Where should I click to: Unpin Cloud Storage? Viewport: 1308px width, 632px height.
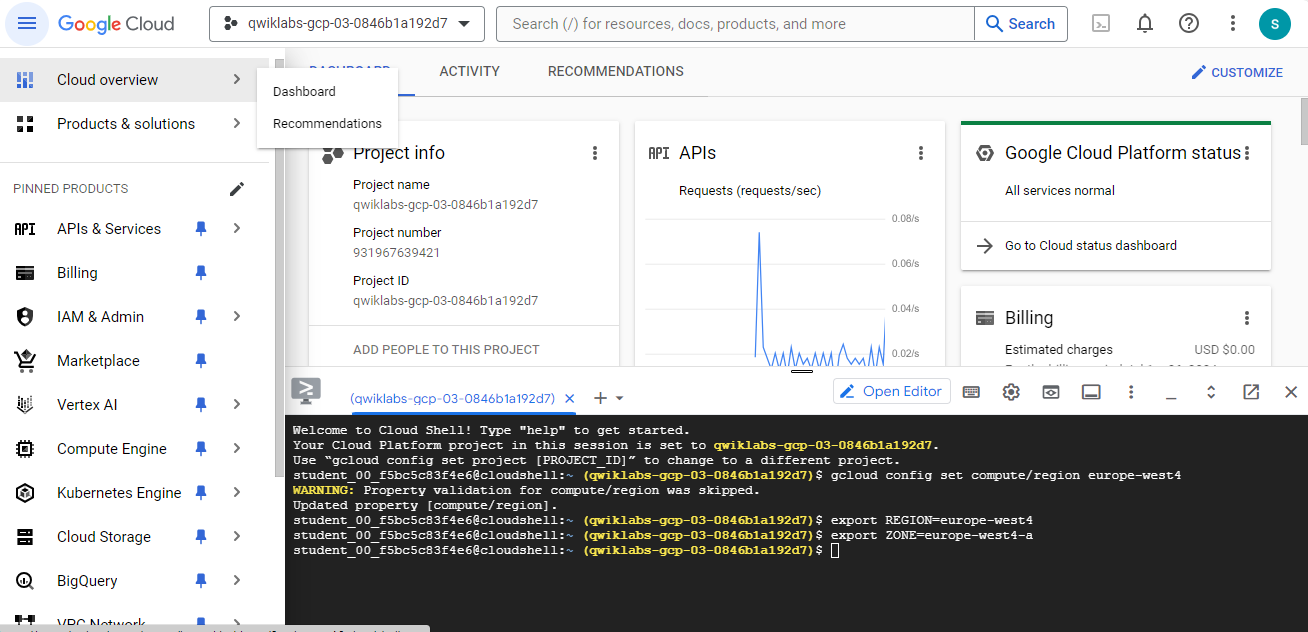[x=201, y=537]
